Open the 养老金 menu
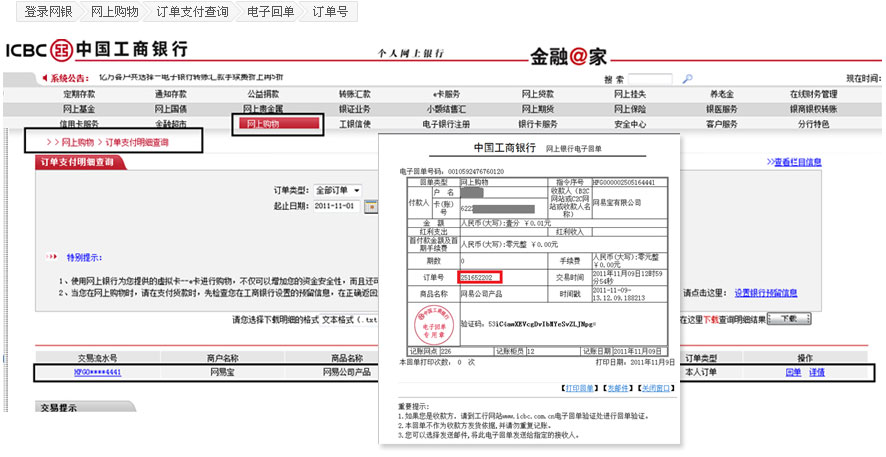This screenshot has height=457, width=886. (x=722, y=94)
